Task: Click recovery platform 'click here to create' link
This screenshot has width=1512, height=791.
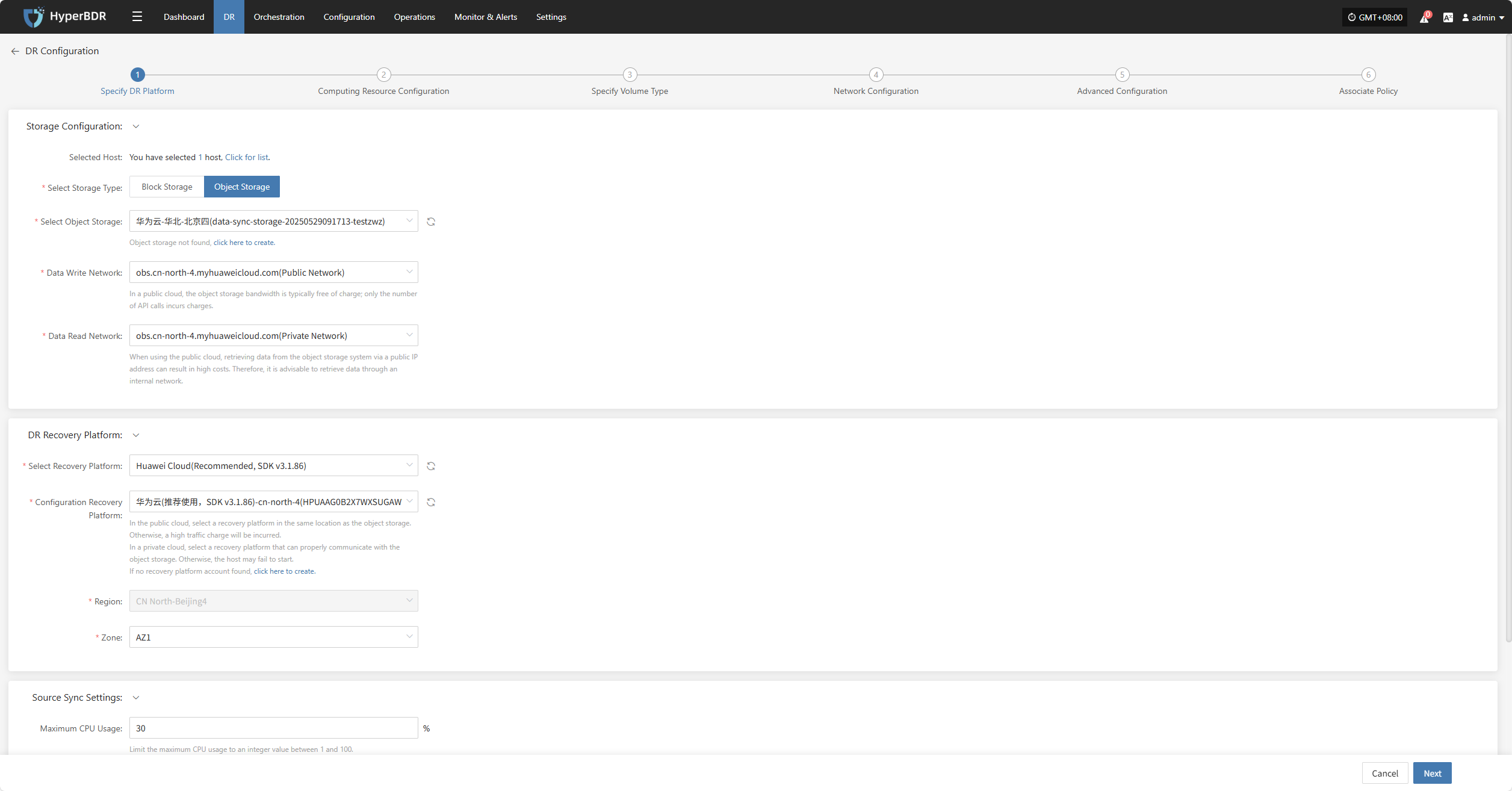Action: (284, 571)
